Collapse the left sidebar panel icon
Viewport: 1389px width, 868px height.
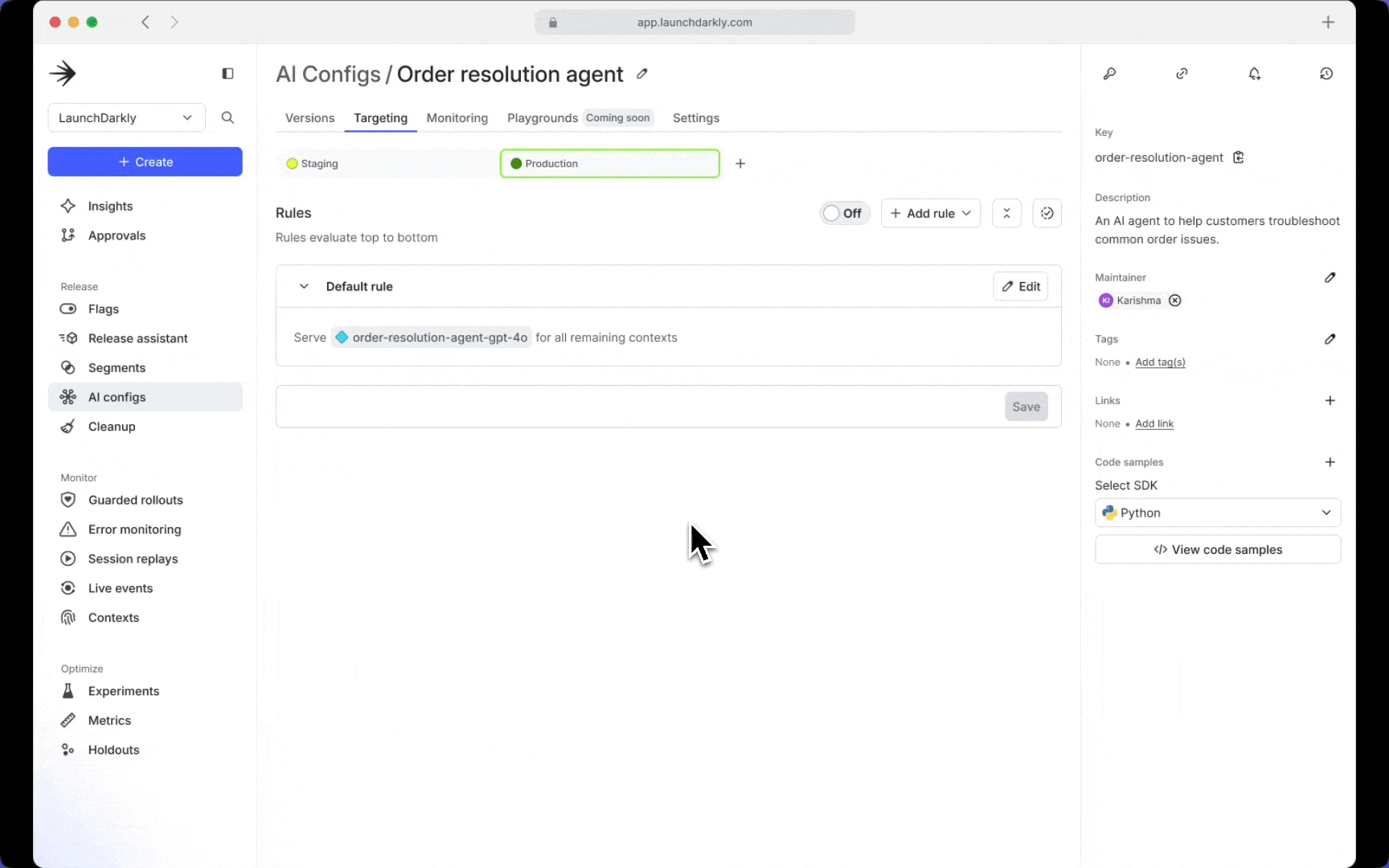pyautogui.click(x=227, y=74)
